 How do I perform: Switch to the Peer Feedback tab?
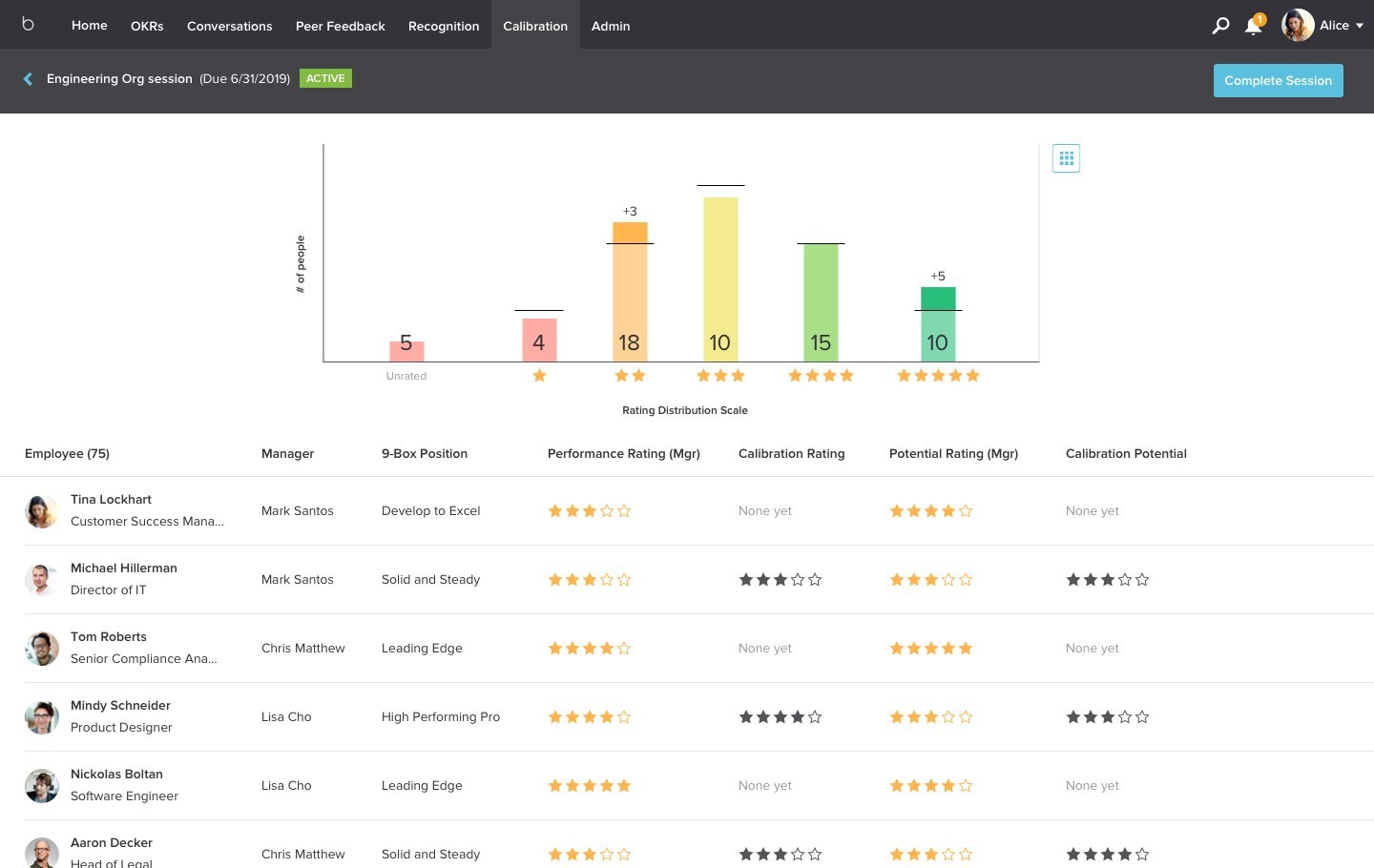(341, 26)
